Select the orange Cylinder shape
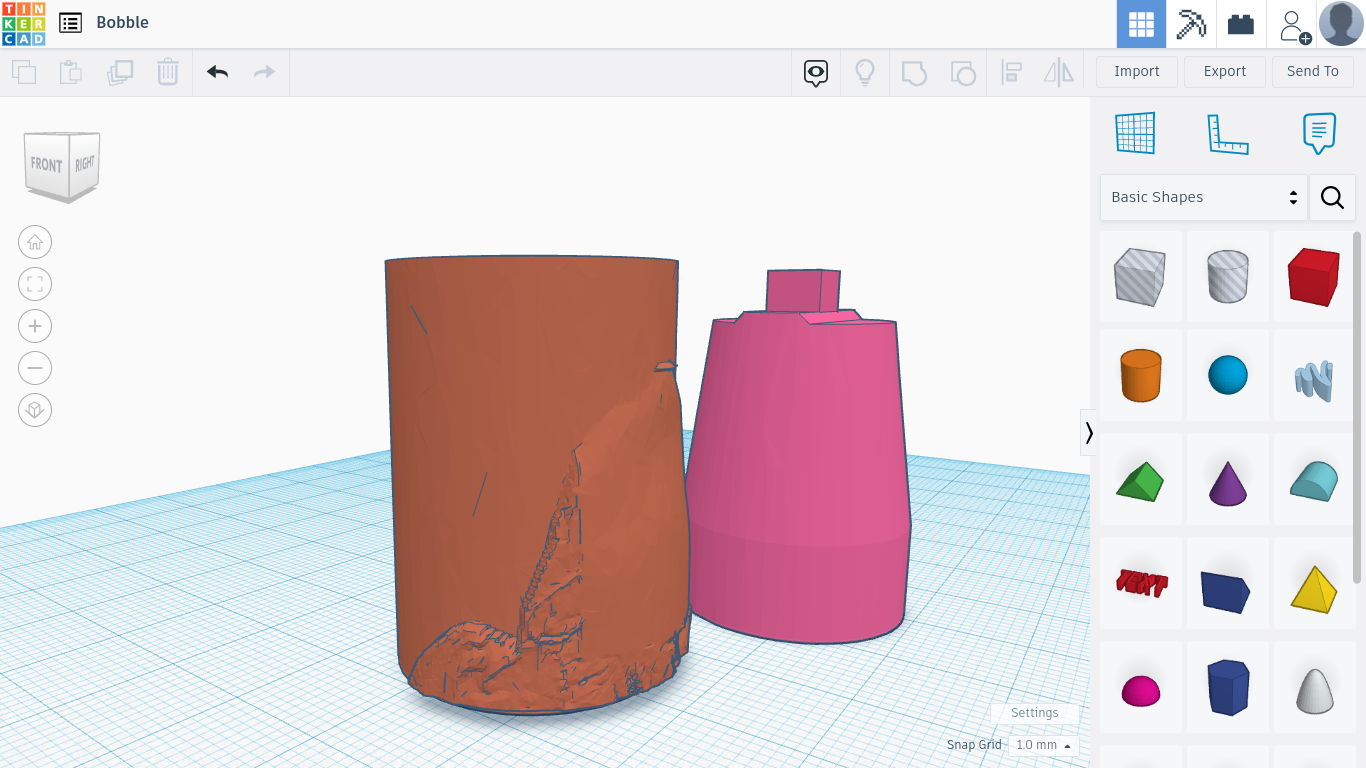Image resolution: width=1366 pixels, height=768 pixels. point(1140,376)
